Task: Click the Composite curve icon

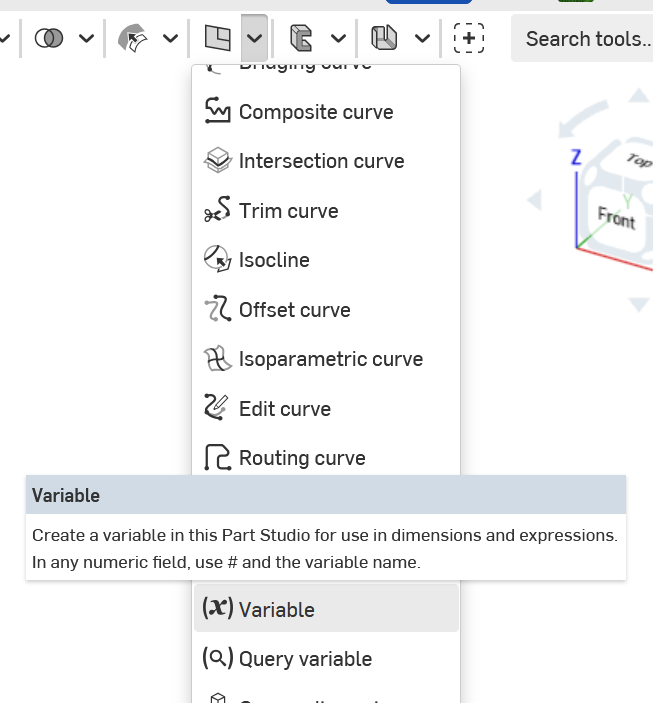Action: (217, 111)
